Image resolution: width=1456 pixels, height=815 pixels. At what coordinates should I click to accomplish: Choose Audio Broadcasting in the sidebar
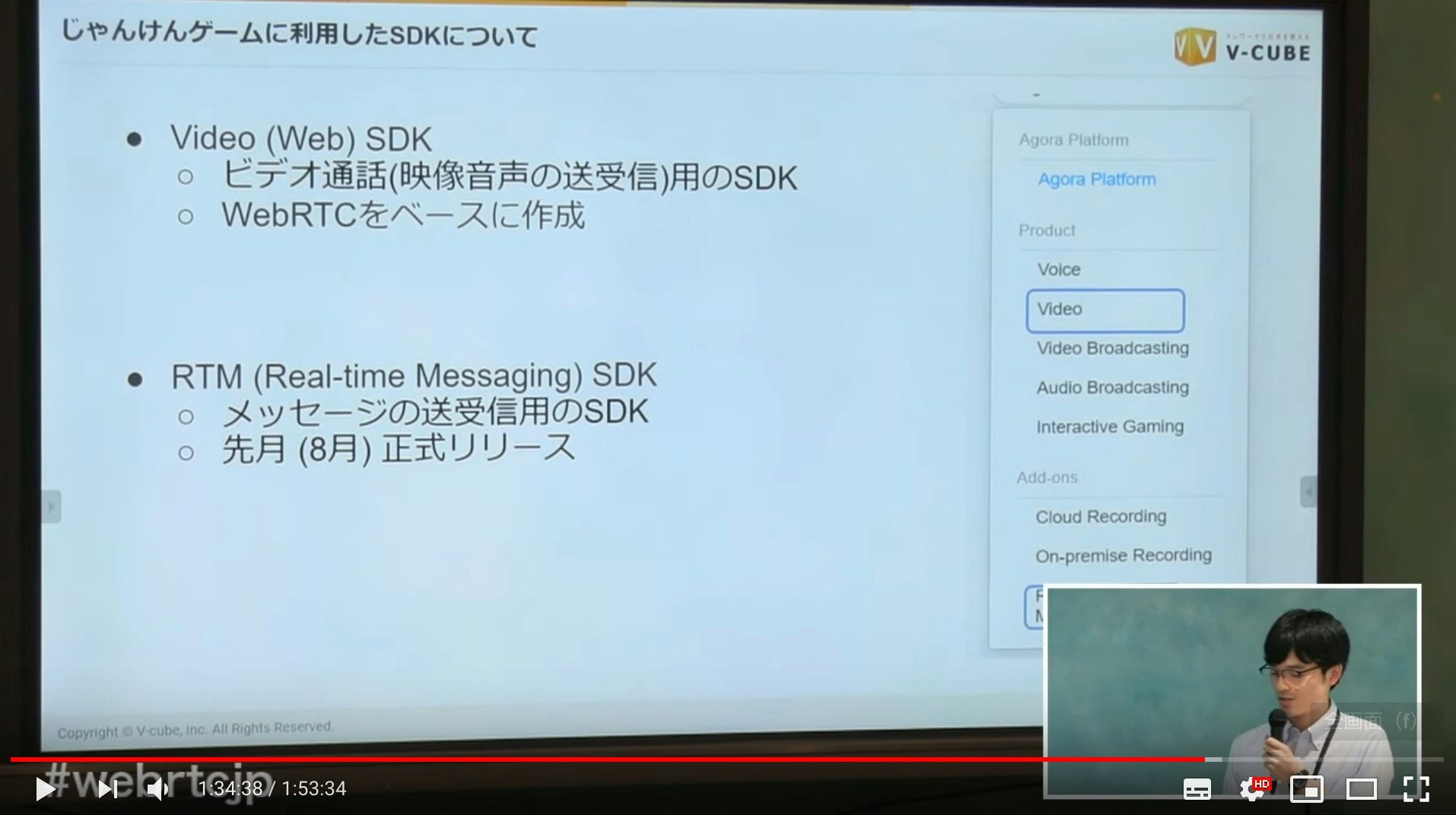[1112, 387]
